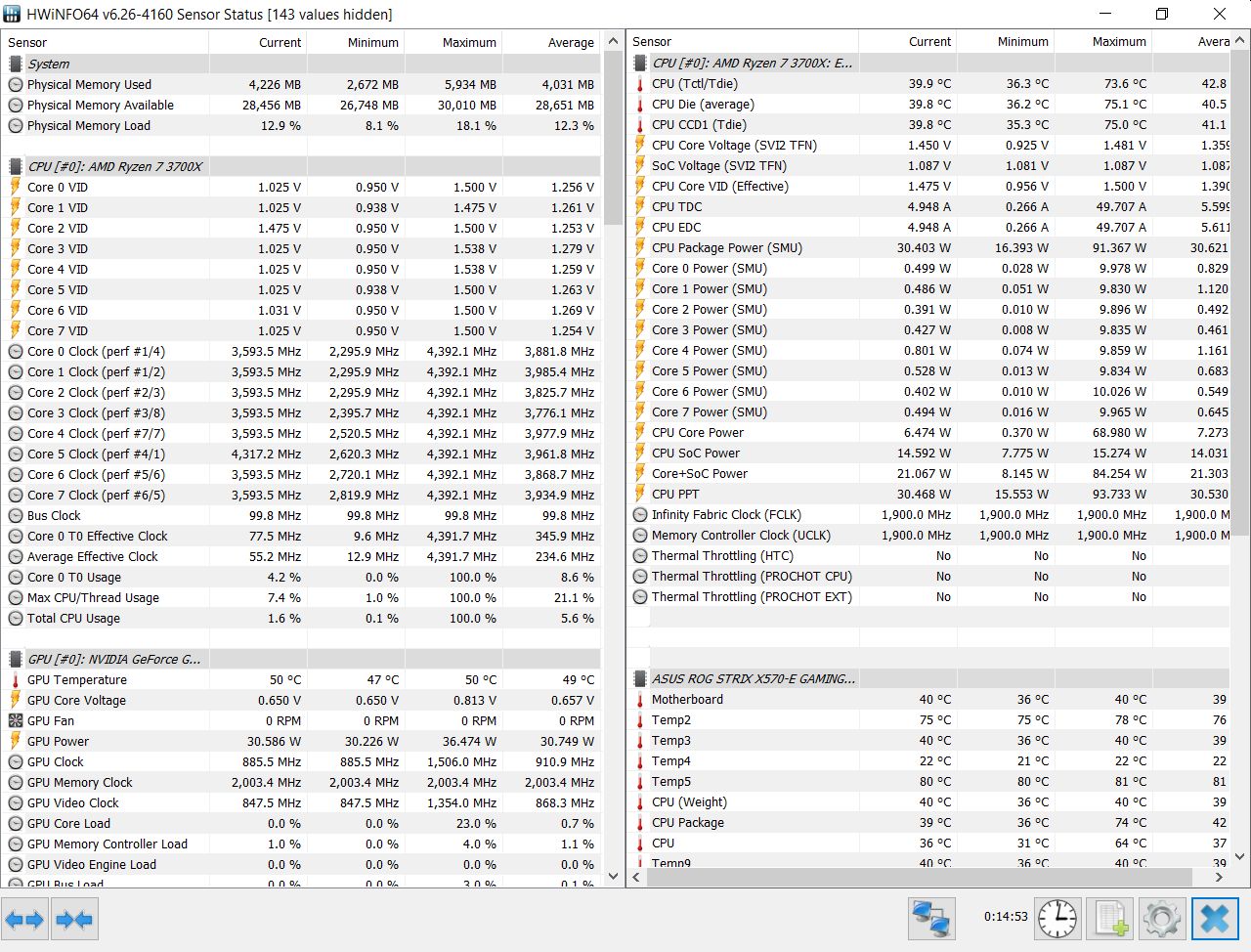Click the collapse columns inward arrows button
Image resolution: width=1251 pixels, height=952 pixels.
click(74, 919)
